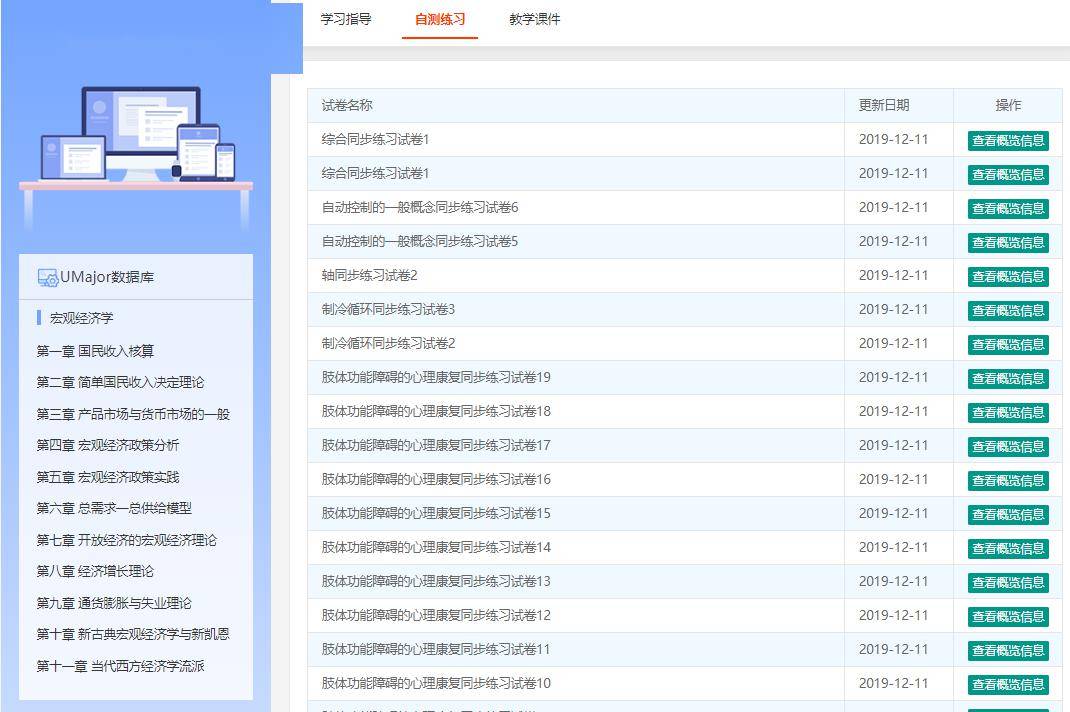This screenshot has width=1070, height=712.
Task: Click date cell for 肢体功能障碍的心理康复同步练习试卷19
Action: (x=899, y=378)
